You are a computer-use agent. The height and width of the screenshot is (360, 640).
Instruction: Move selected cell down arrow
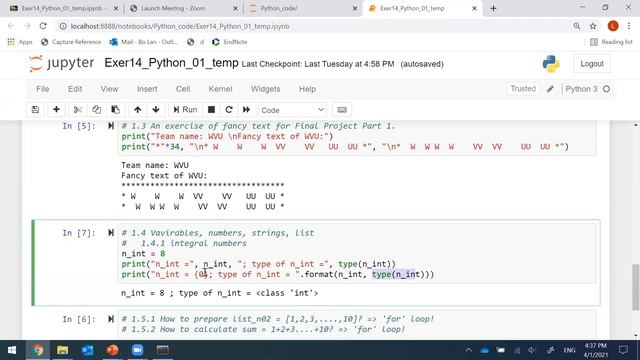[156, 110]
